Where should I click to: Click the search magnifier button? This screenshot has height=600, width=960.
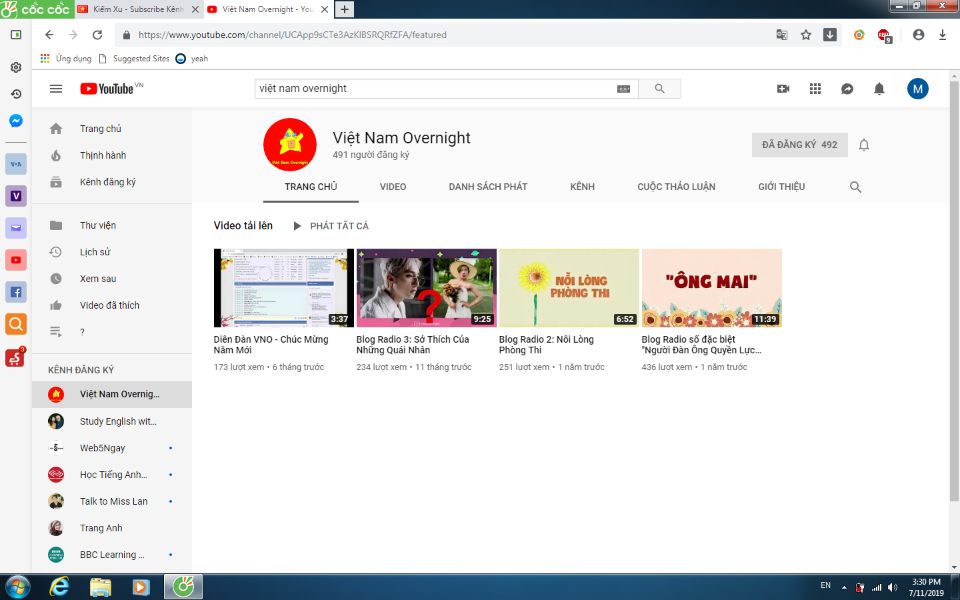(x=660, y=89)
